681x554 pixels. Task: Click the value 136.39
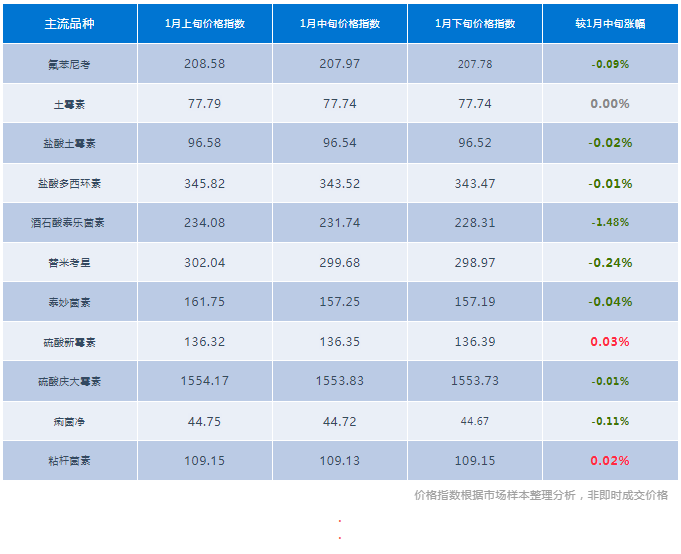point(475,342)
